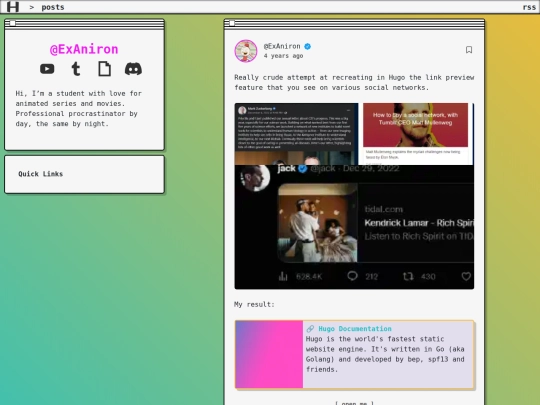Viewport: 540px width, 405px height.
Task: Click the link chain icon beside Hugo Documentation
Action: pos(310,329)
